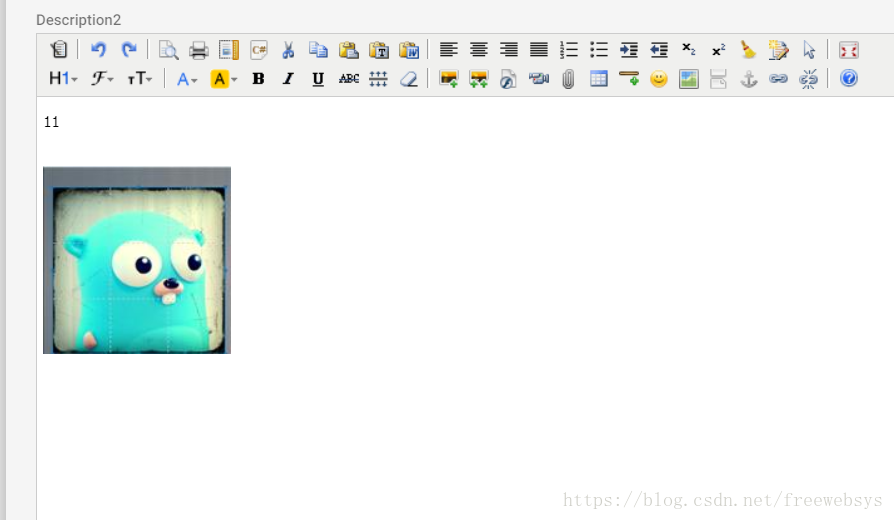The image size is (894, 520).
Task: Open the line height option
Action: (x=378, y=79)
